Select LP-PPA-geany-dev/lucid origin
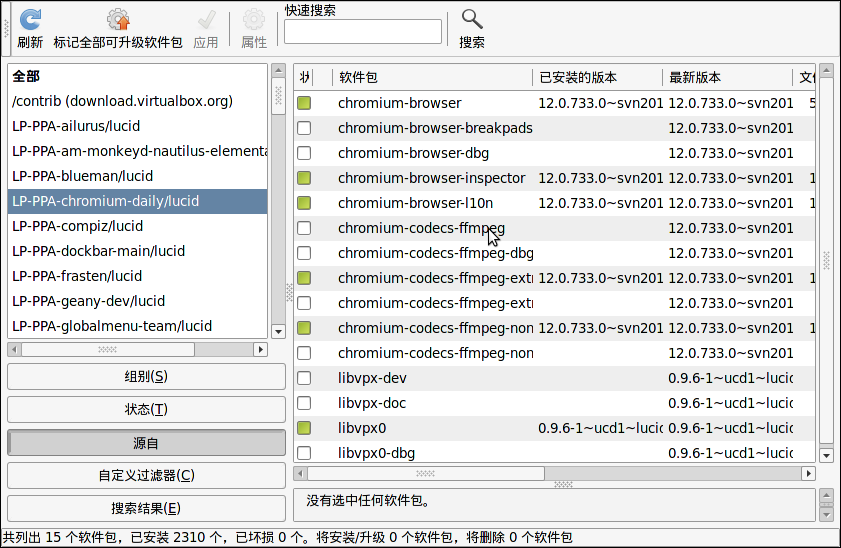The image size is (841, 548). pyautogui.click(x=137, y=301)
